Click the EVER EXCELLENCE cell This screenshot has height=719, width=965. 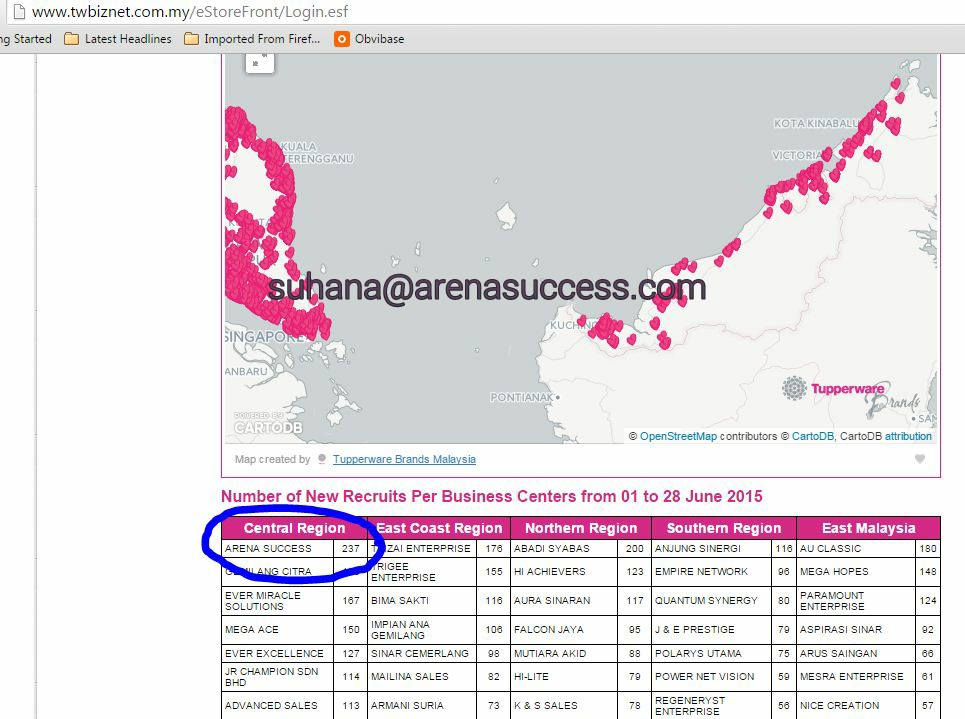[278, 653]
